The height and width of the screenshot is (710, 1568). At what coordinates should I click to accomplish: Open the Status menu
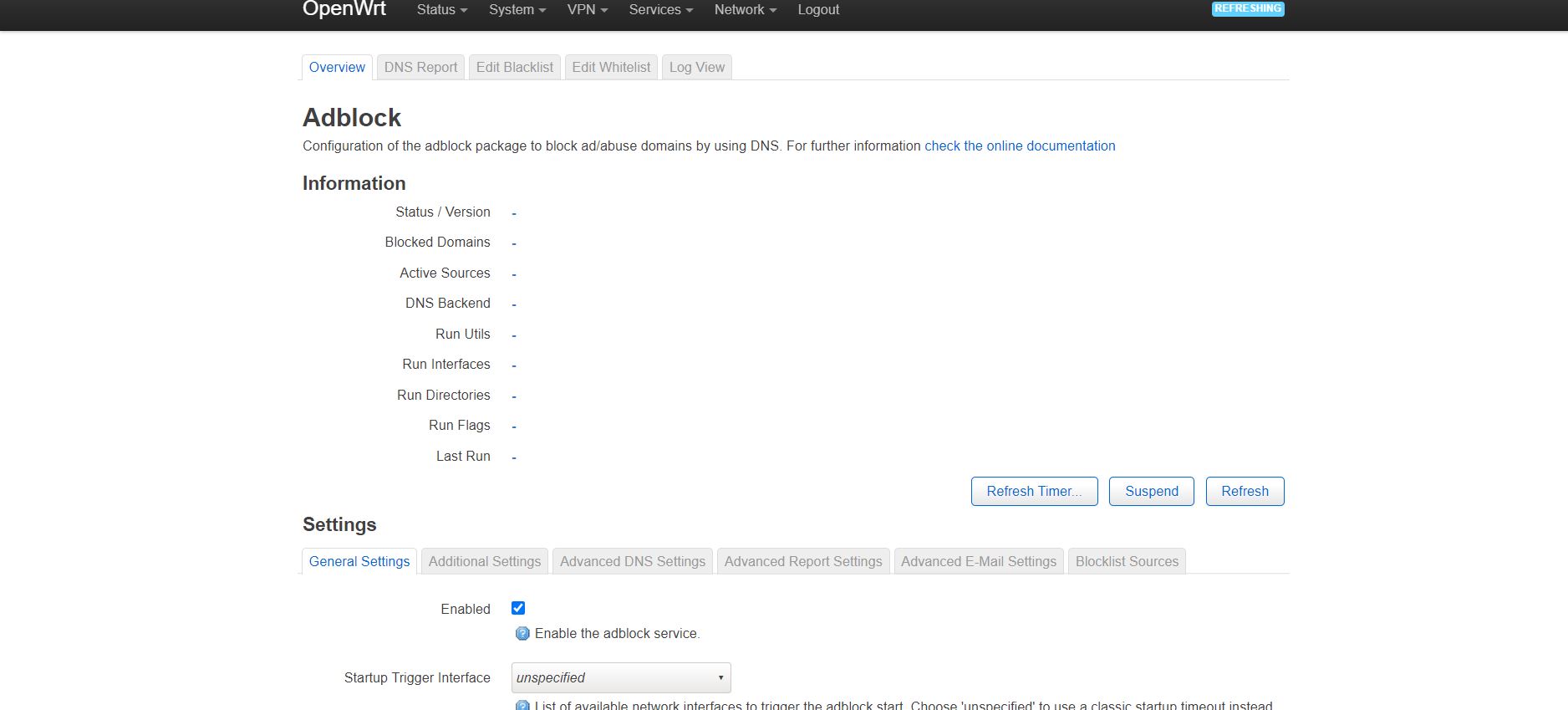441,10
